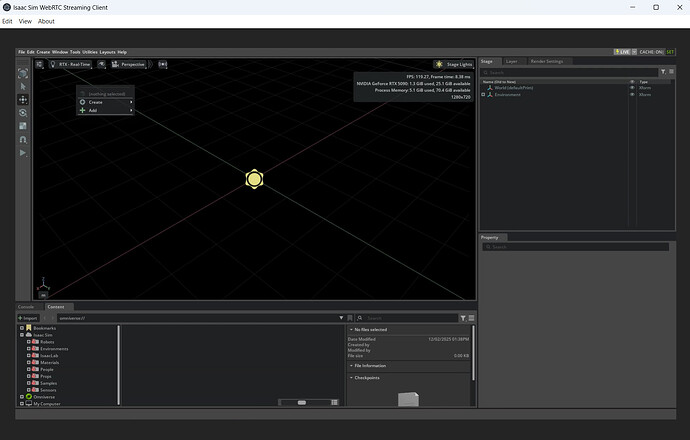The height and width of the screenshot is (440, 690).
Task: Open the Tools menu
Action: pos(75,52)
